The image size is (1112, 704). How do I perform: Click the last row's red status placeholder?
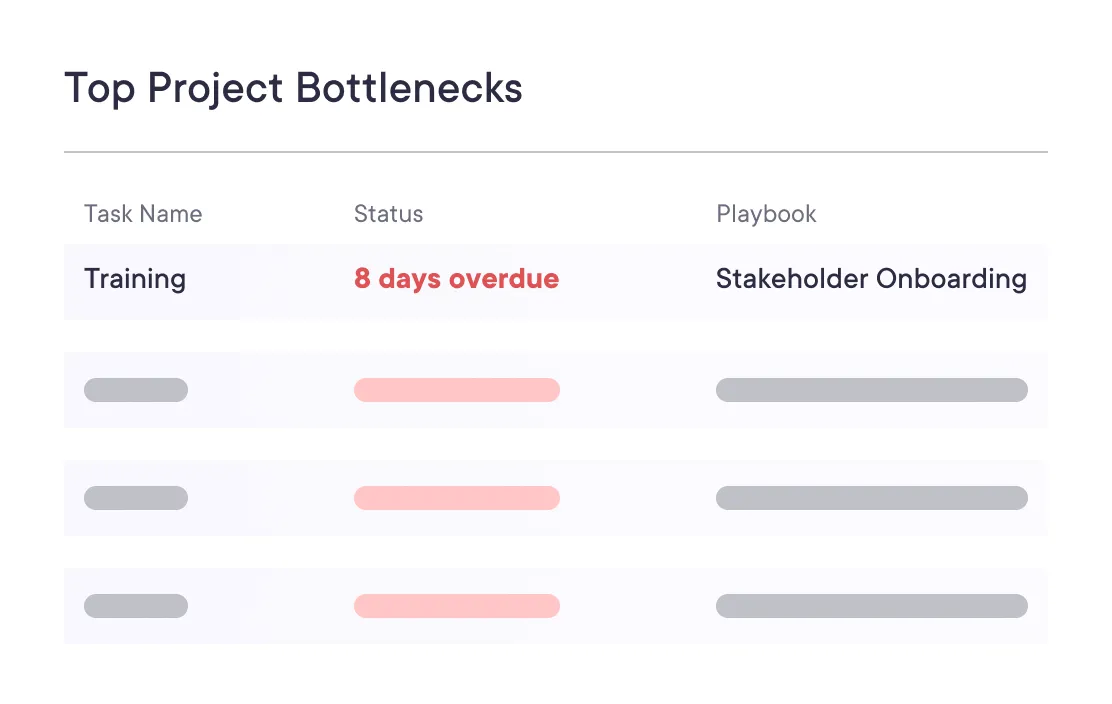coord(457,606)
